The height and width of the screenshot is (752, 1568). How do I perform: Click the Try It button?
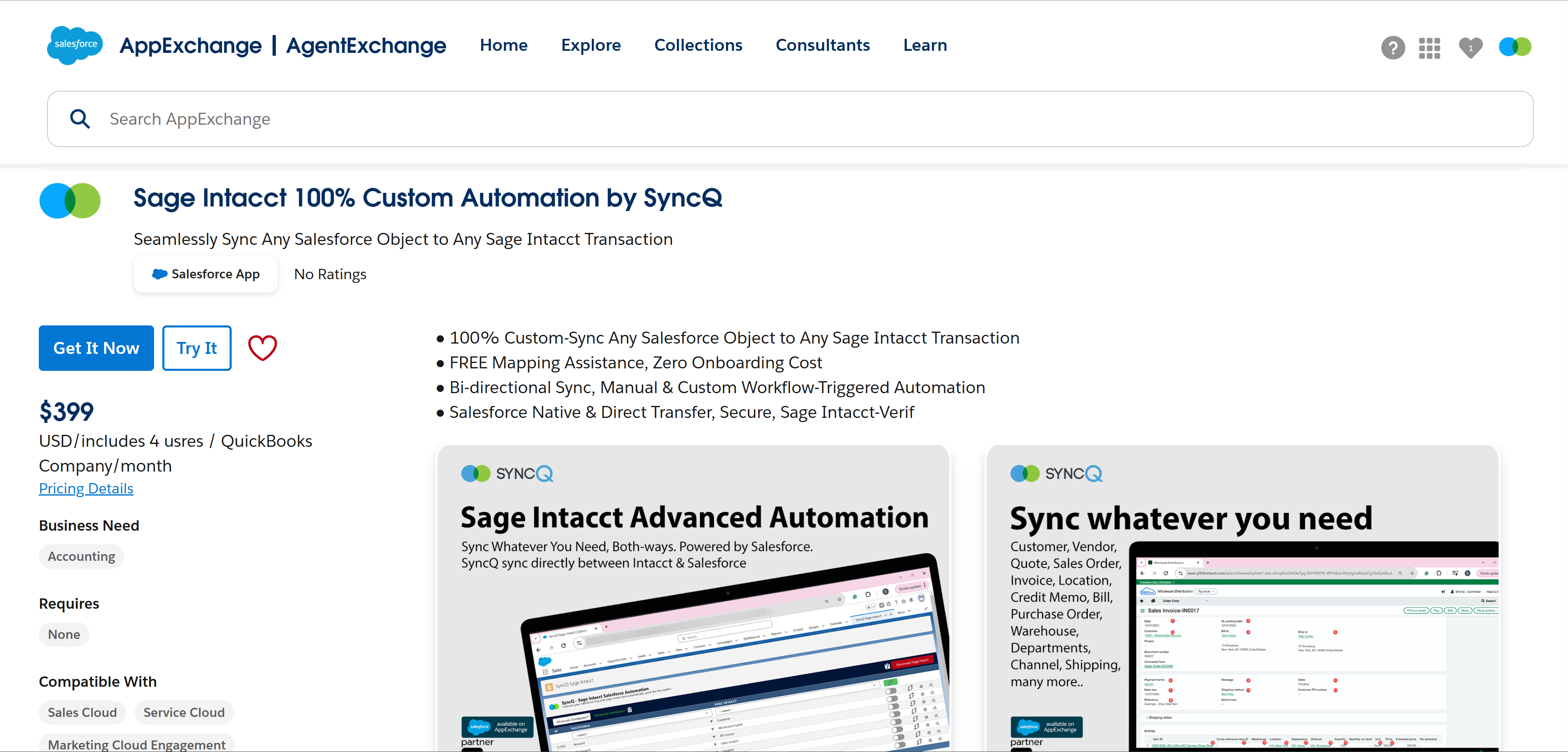click(197, 348)
